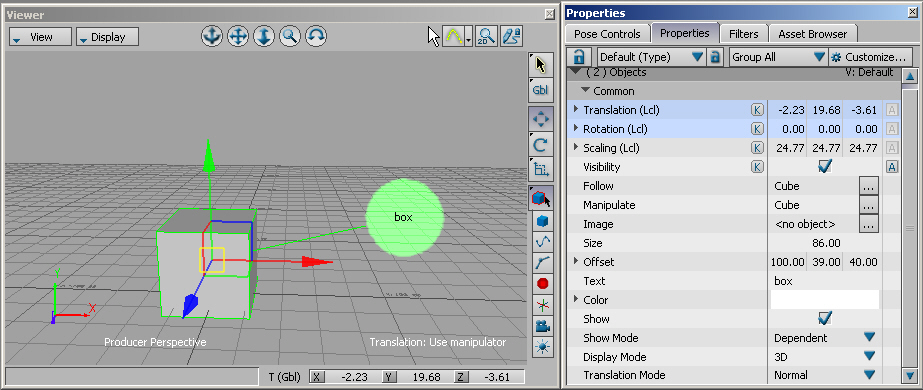The height and width of the screenshot is (390, 923).
Task: Click the blue cube models icon
Action: (x=542, y=221)
